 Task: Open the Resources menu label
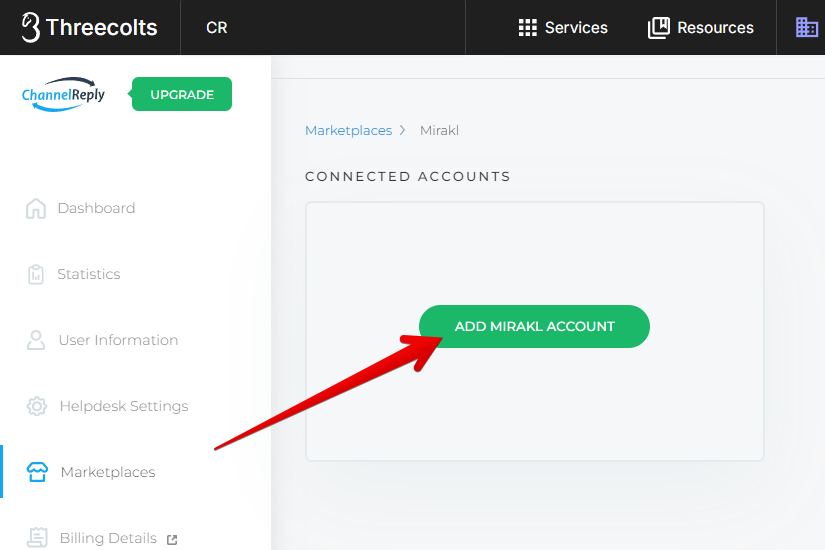coord(716,27)
